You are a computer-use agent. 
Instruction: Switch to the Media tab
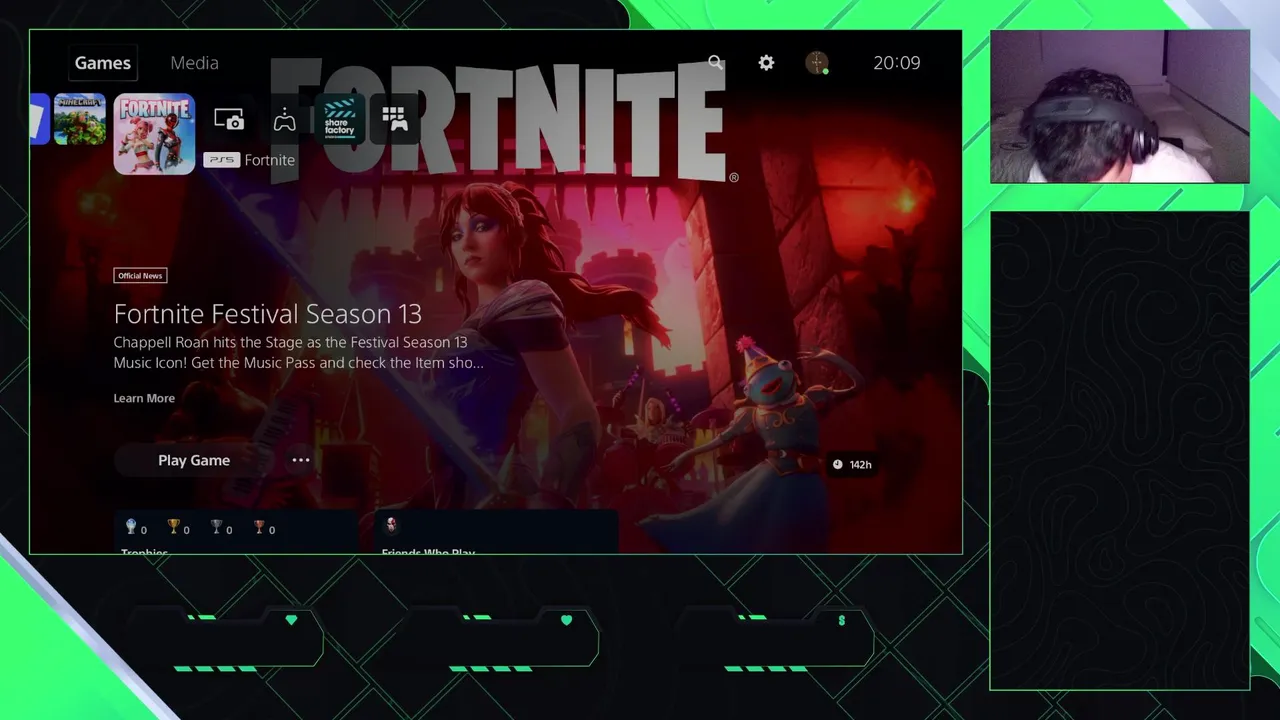point(194,63)
